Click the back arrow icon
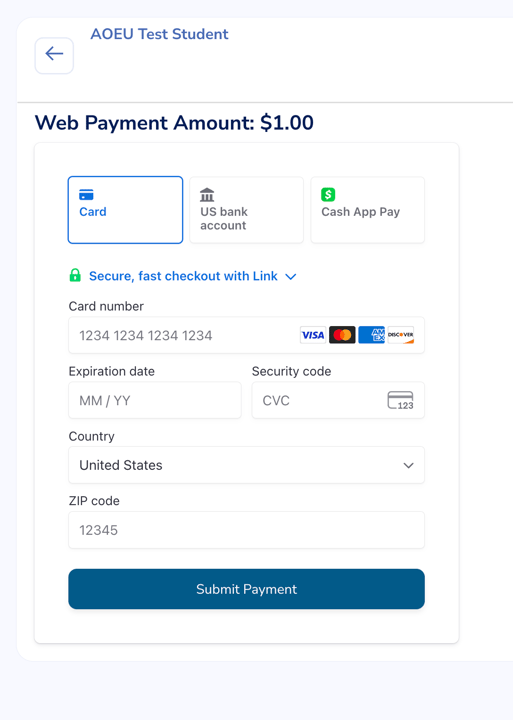The height and width of the screenshot is (720, 513). tap(54, 54)
